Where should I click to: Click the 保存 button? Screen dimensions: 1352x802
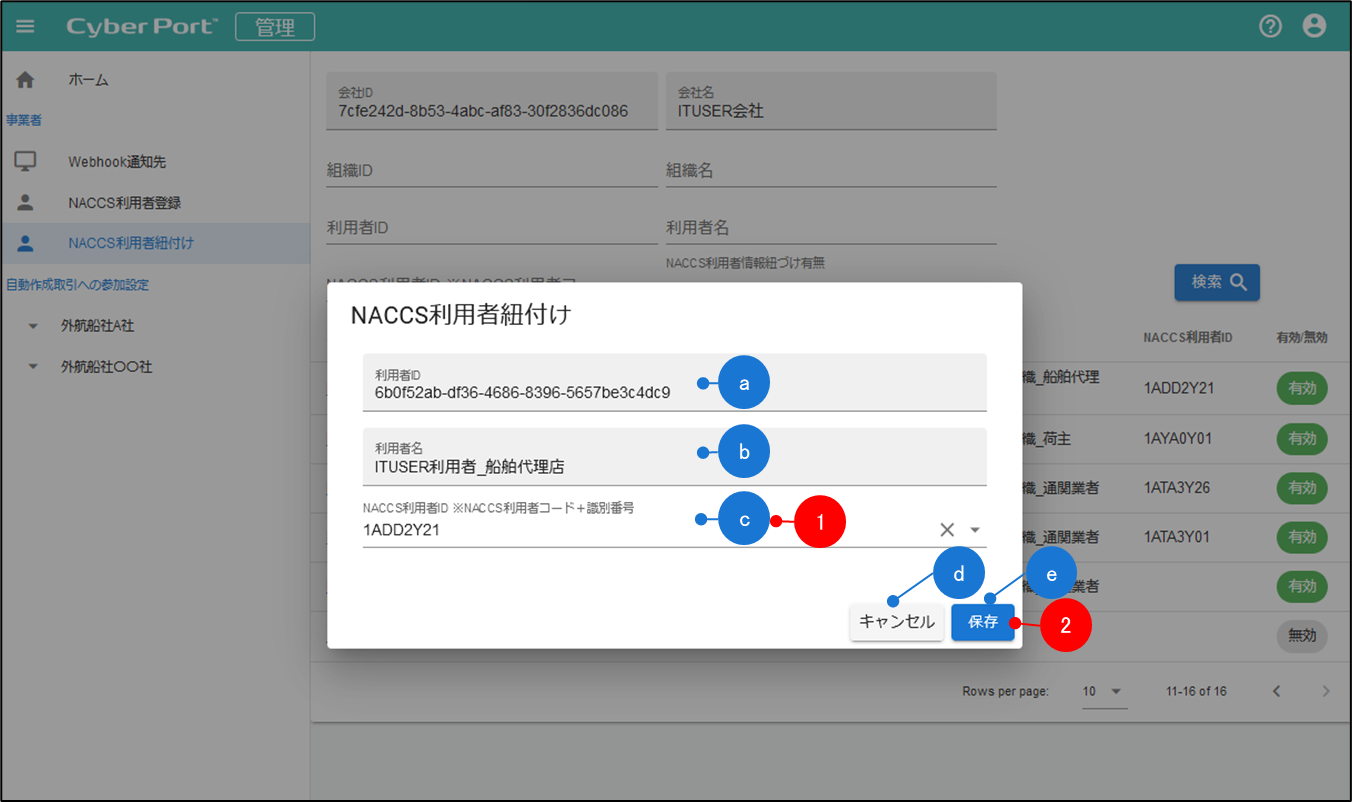click(x=982, y=622)
